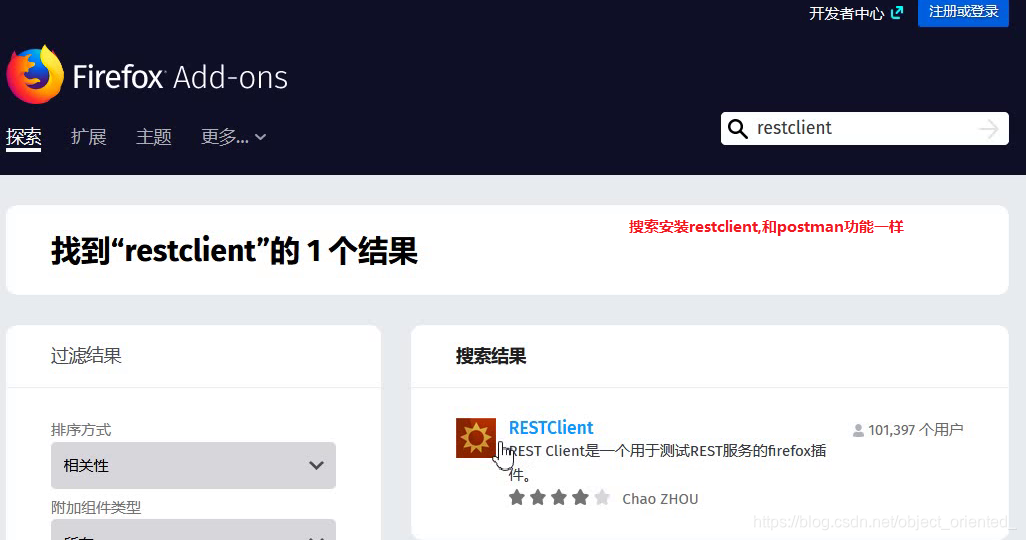Click the Firefox Add-ons title text
Image resolution: width=1026 pixels, height=540 pixels.
click(180, 77)
